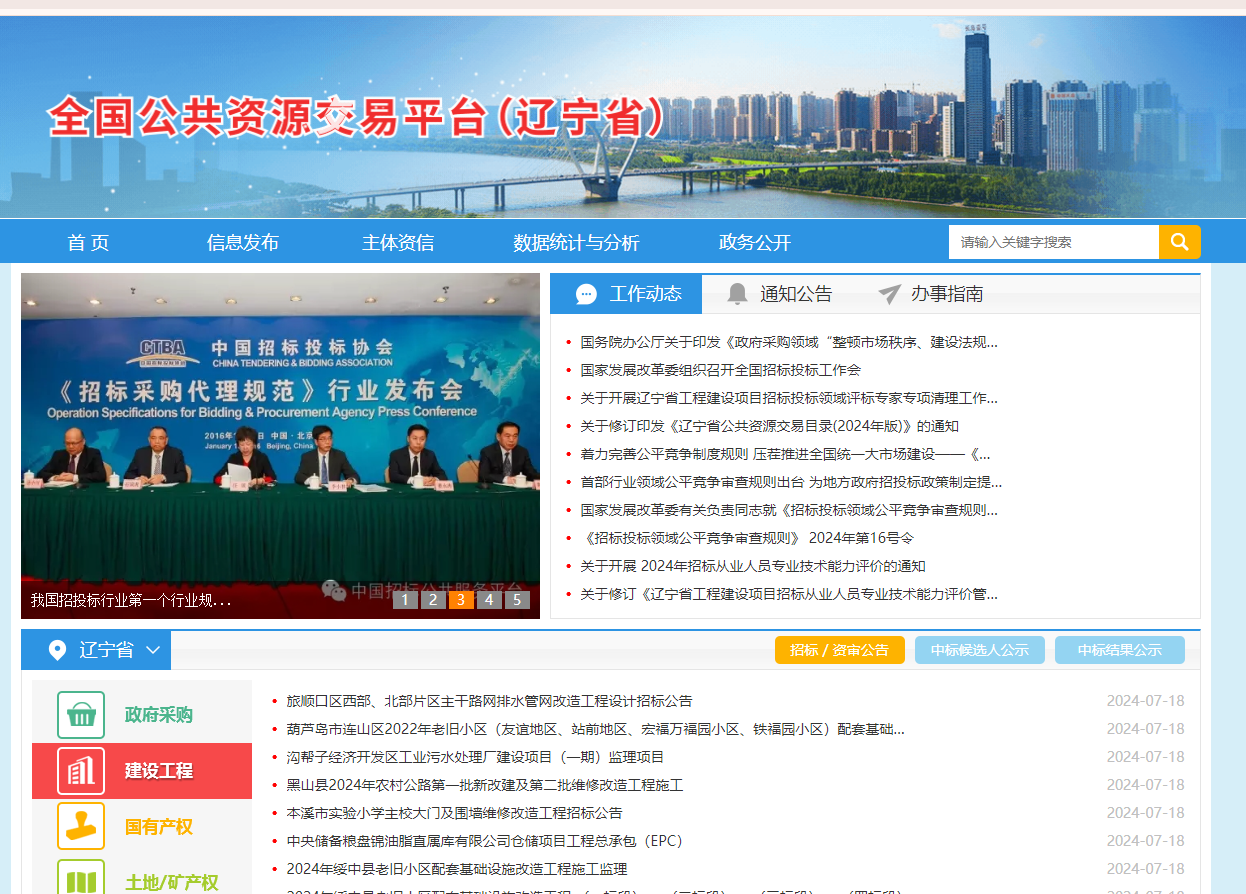Click the 建设工程 building icon
1246x894 pixels.
coord(81,771)
